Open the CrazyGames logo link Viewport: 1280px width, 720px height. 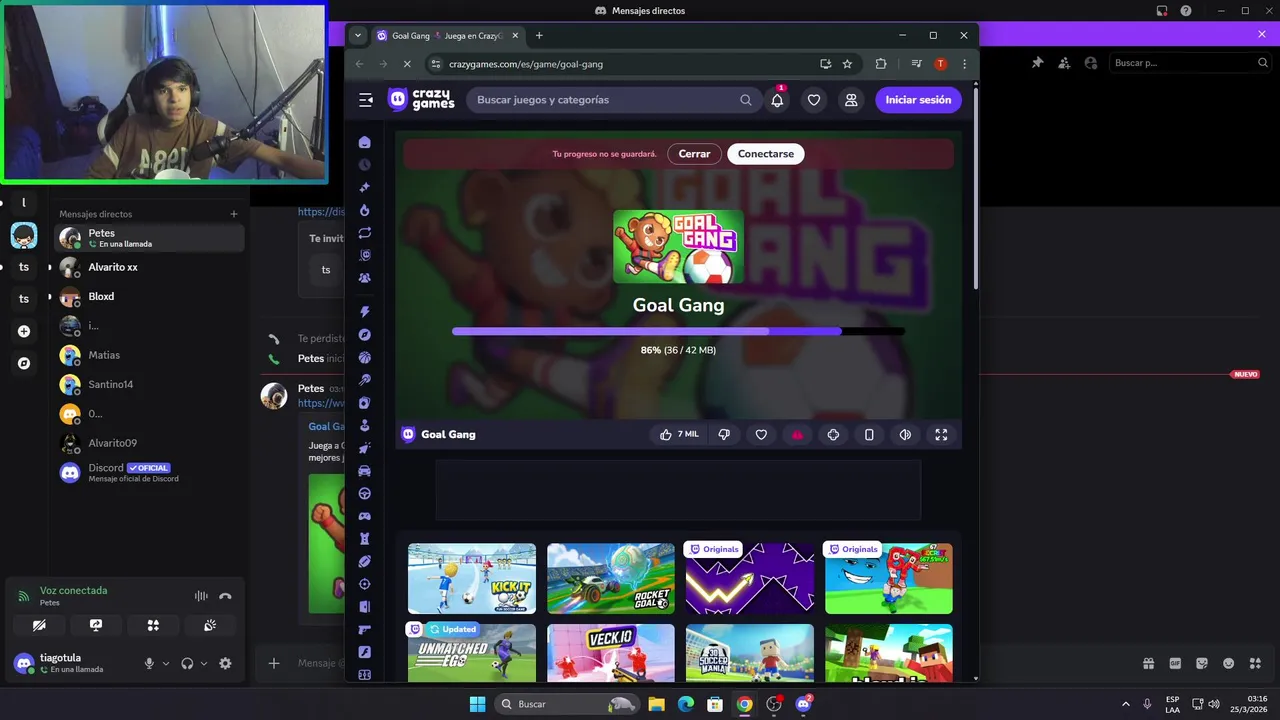coord(421,100)
